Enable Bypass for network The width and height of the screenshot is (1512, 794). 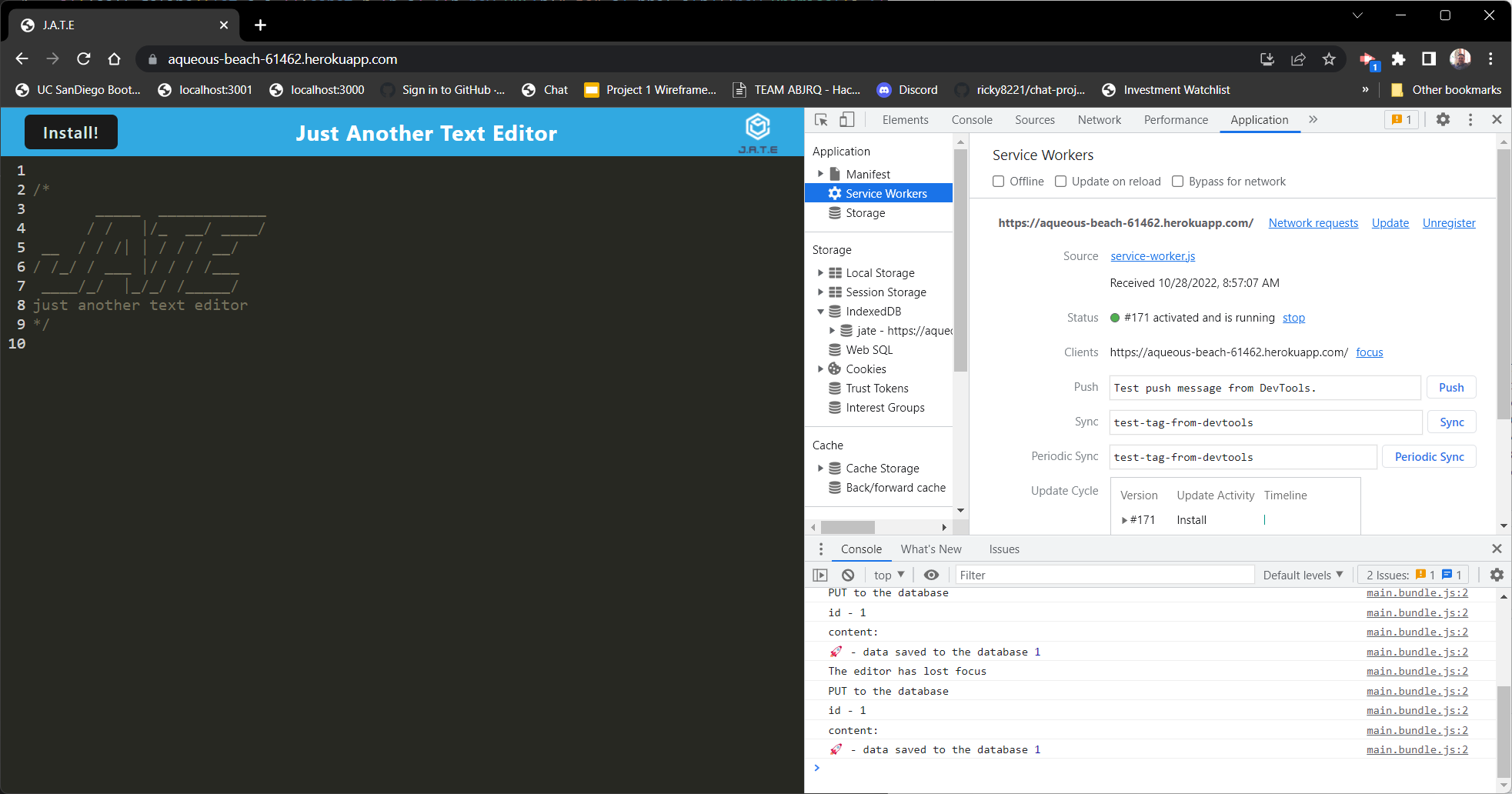[1178, 181]
